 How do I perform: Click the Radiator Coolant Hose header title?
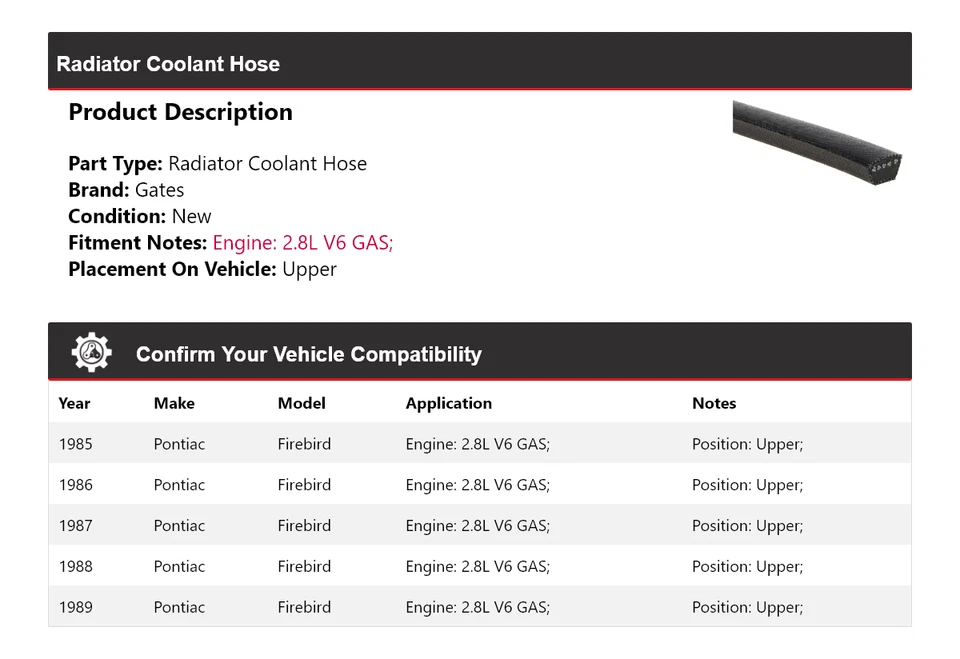[x=168, y=64]
